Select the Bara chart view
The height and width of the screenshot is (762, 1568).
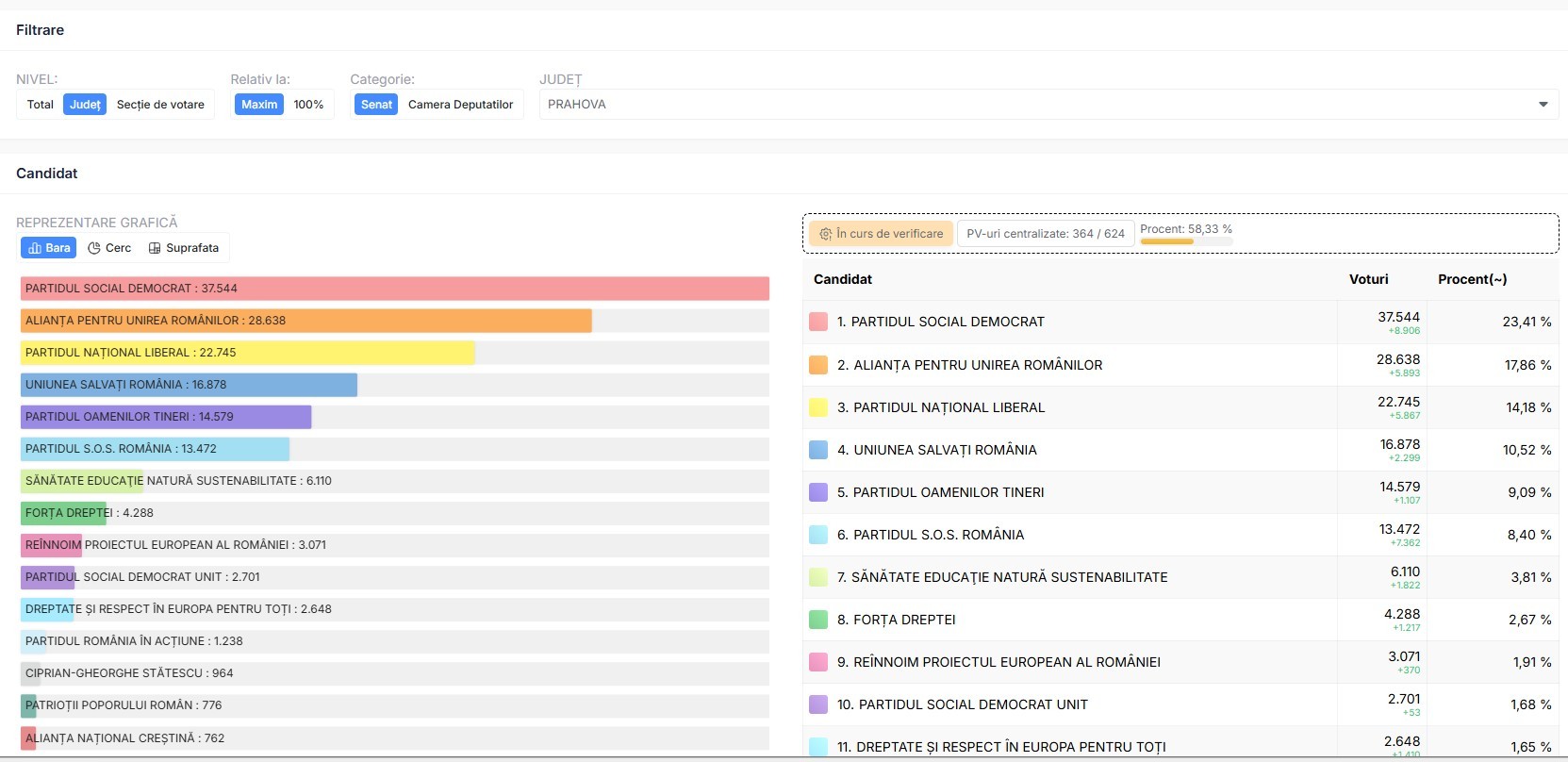[x=48, y=248]
